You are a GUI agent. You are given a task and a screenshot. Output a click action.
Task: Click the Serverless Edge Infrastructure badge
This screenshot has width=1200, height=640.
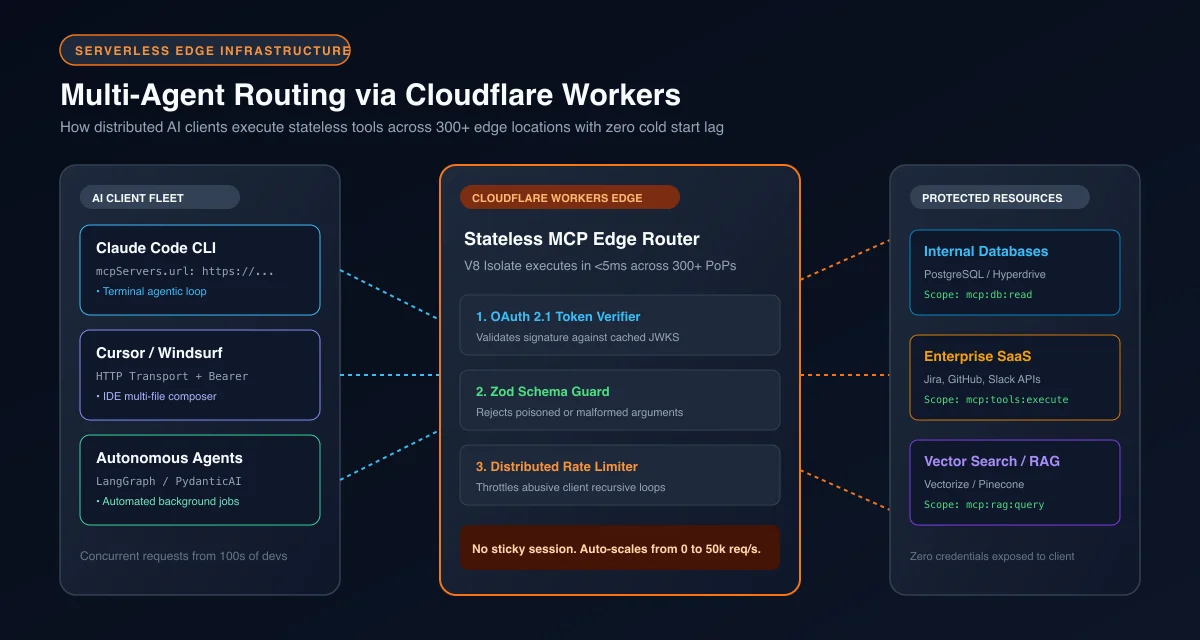205,50
